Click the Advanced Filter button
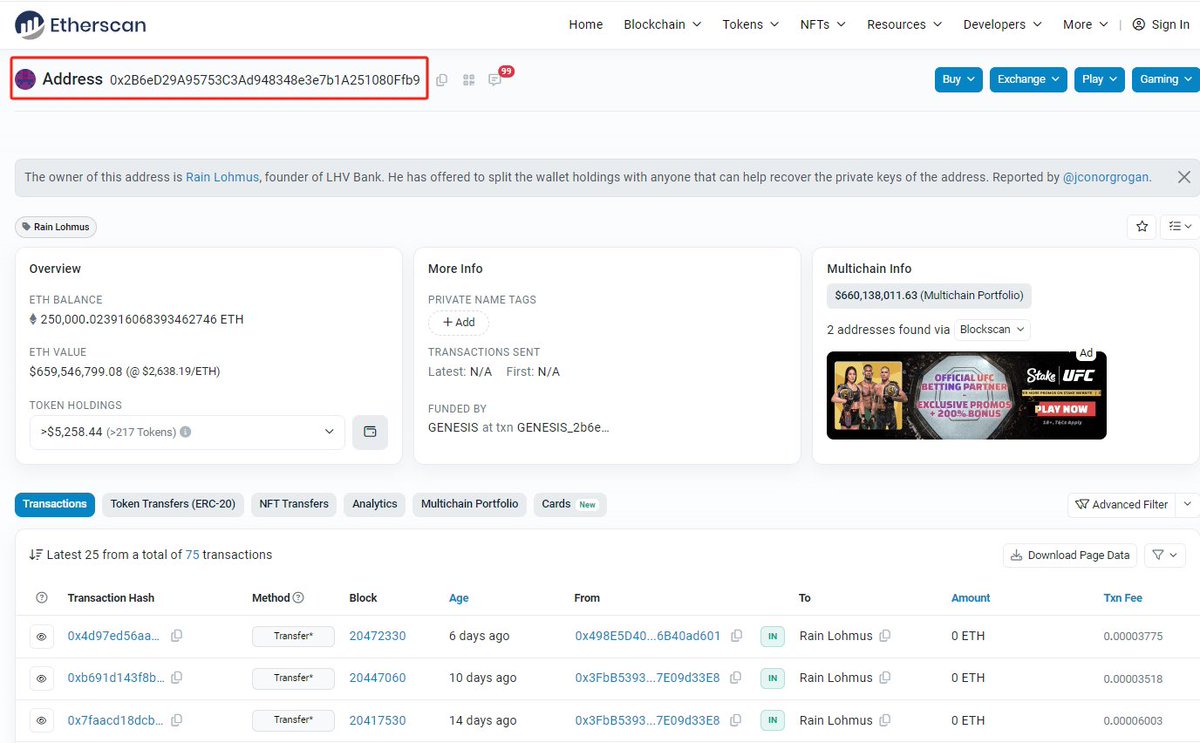The width and height of the screenshot is (1200, 743). [1122, 504]
